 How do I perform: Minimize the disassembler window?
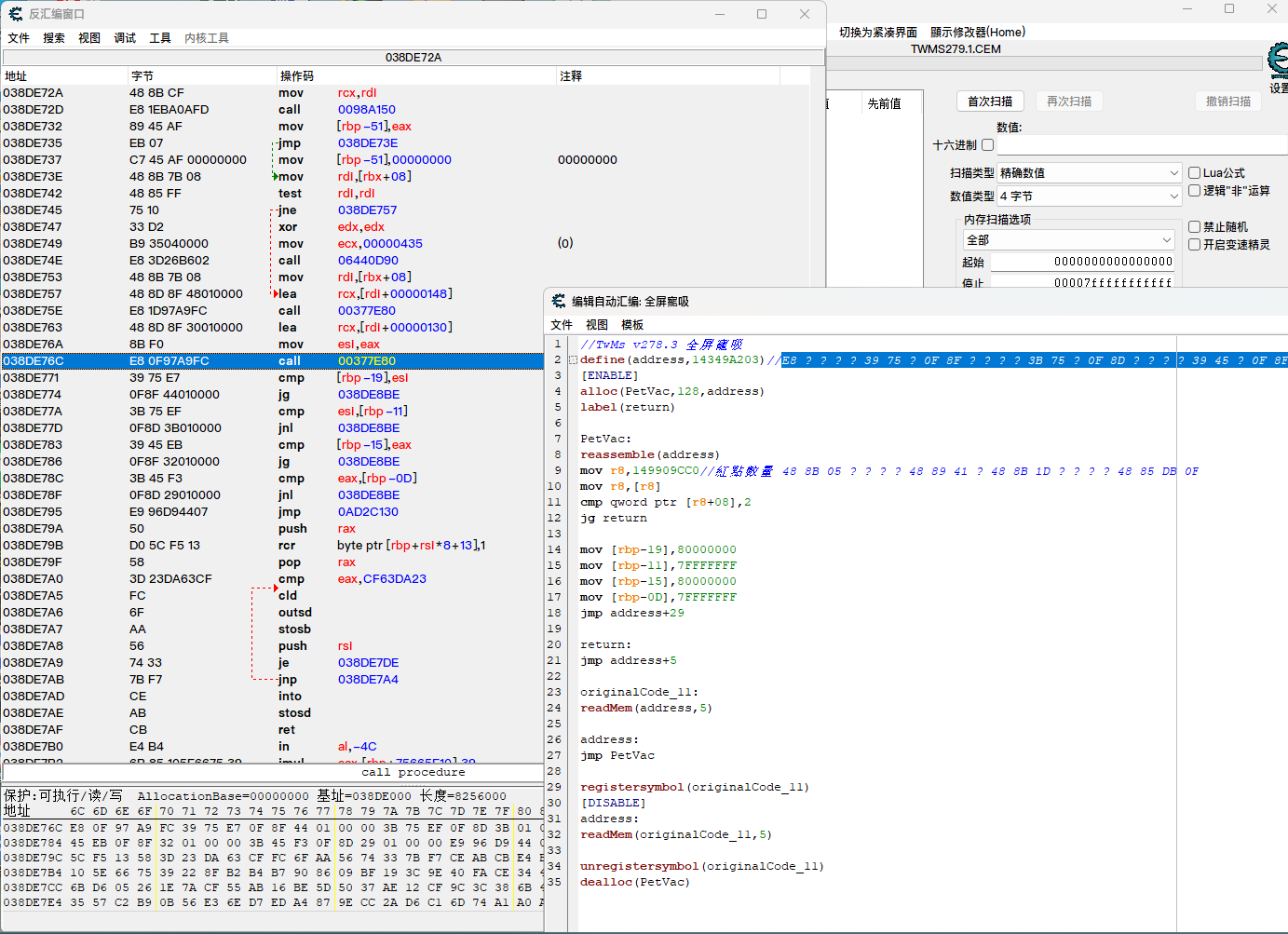point(720,14)
